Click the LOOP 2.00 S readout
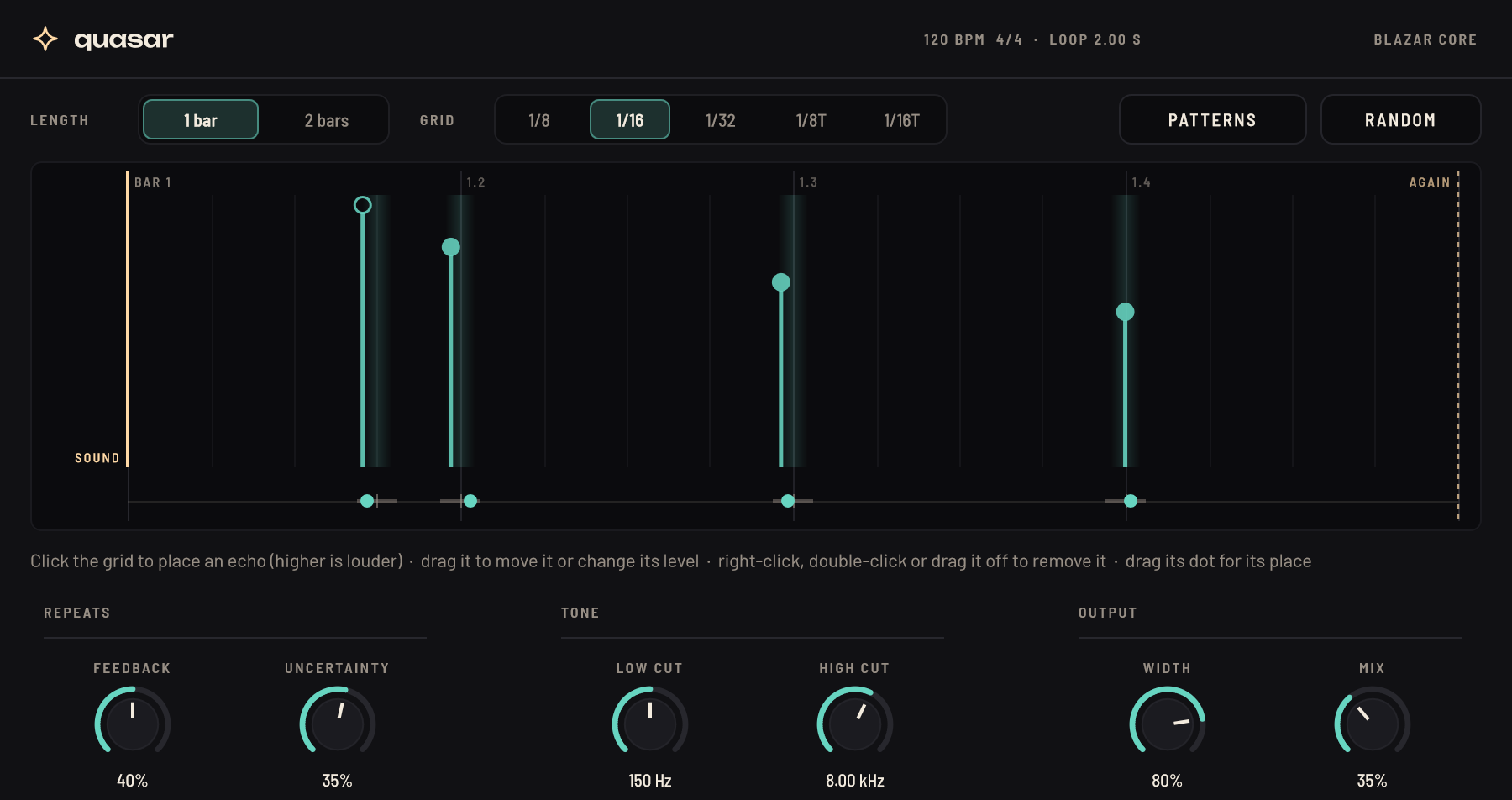The width and height of the screenshot is (1512, 800). 1095,39
